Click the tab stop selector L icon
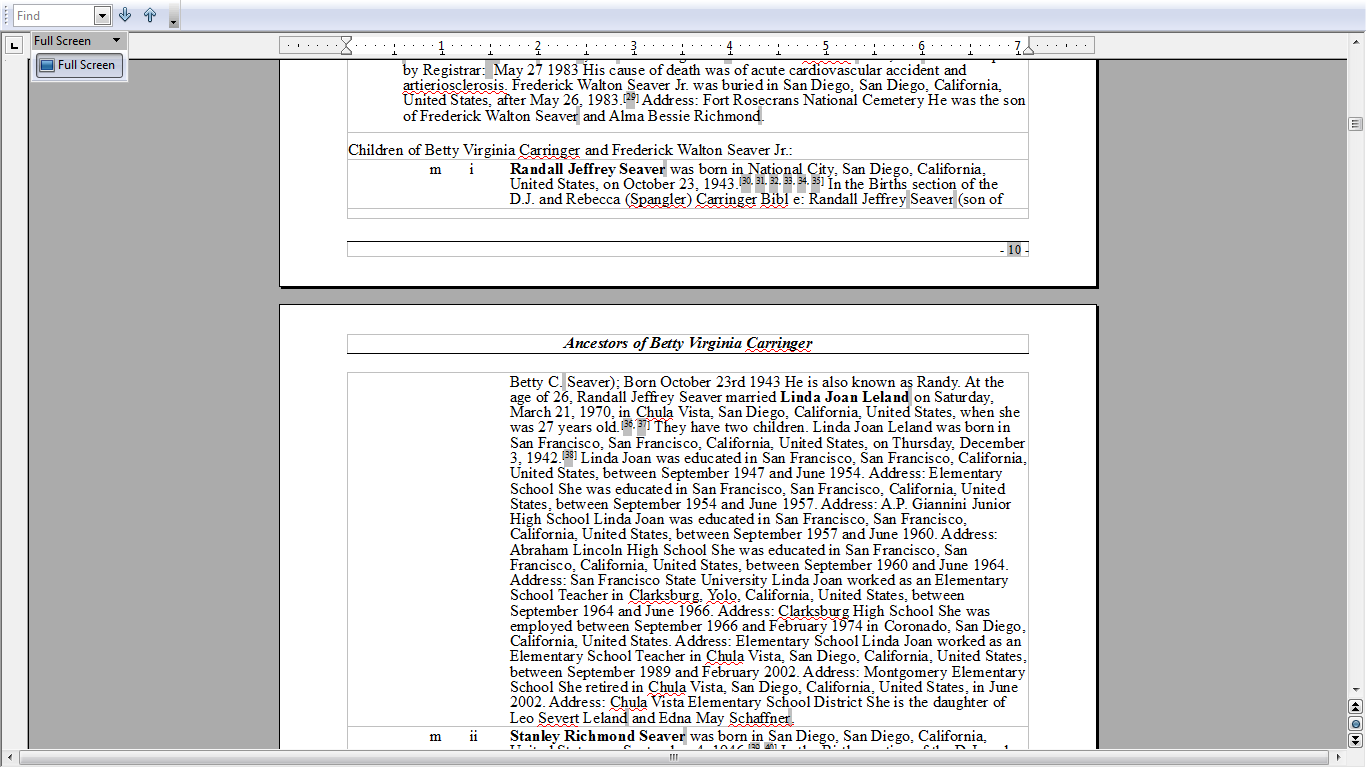1366x768 pixels. [14, 45]
